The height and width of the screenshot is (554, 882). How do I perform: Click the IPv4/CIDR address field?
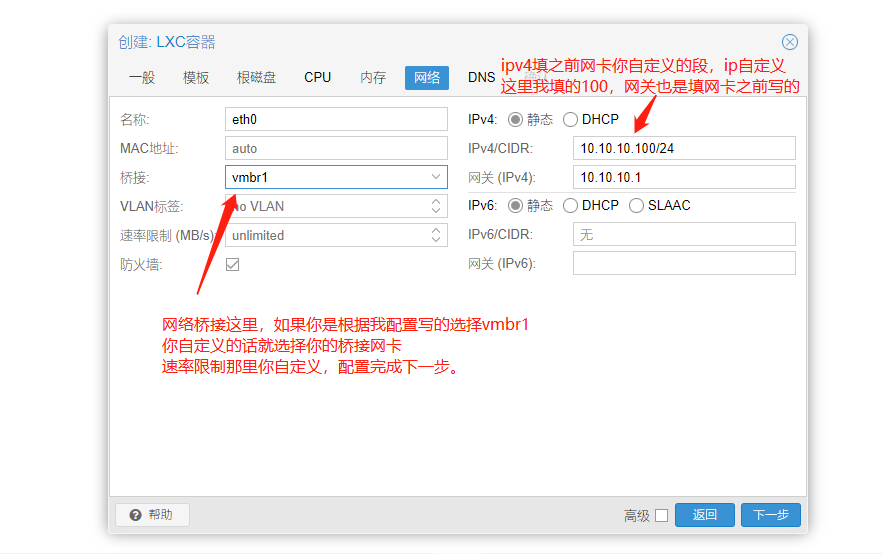click(684, 148)
